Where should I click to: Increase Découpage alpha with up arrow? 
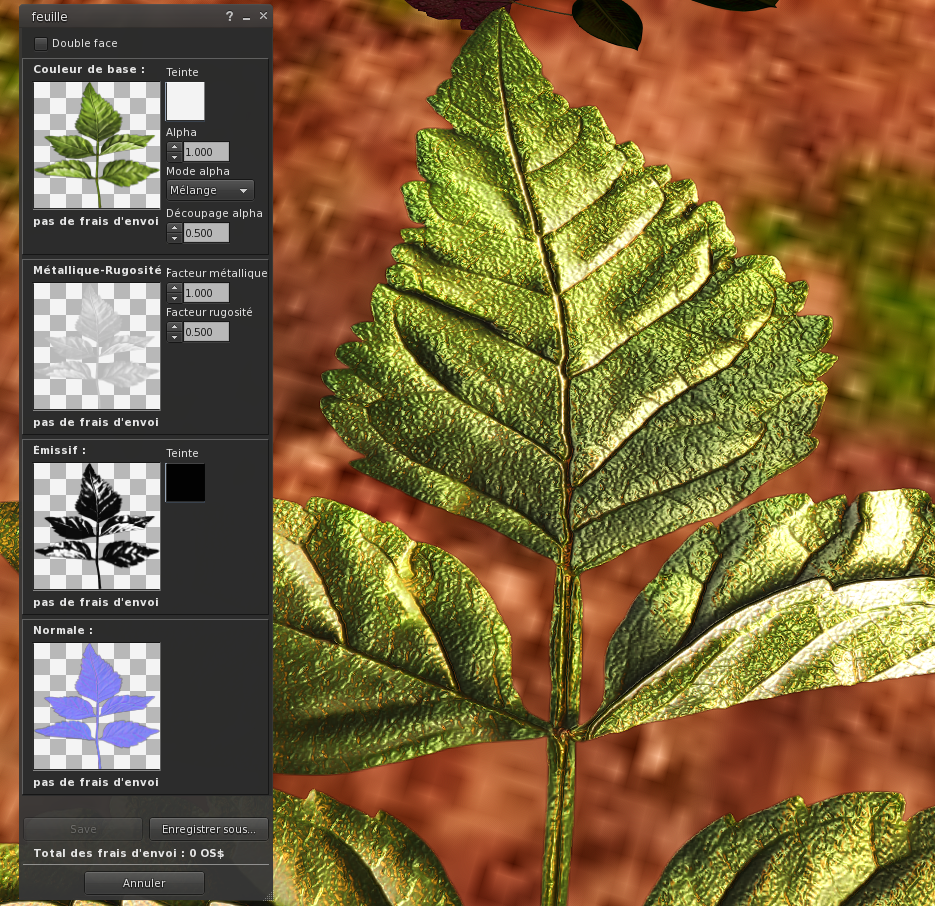(174, 228)
